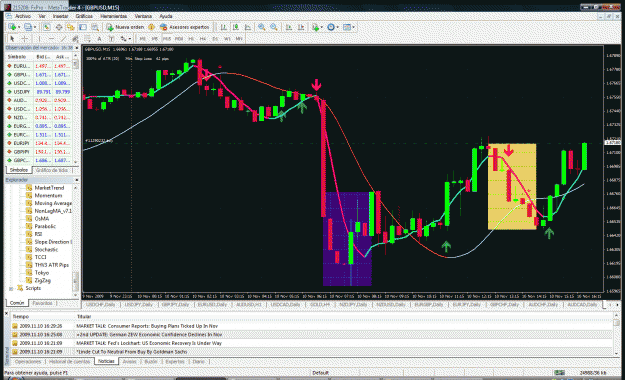Toggle the chart shift icon
Viewport: 625px width, 380px height.
pos(301,27)
